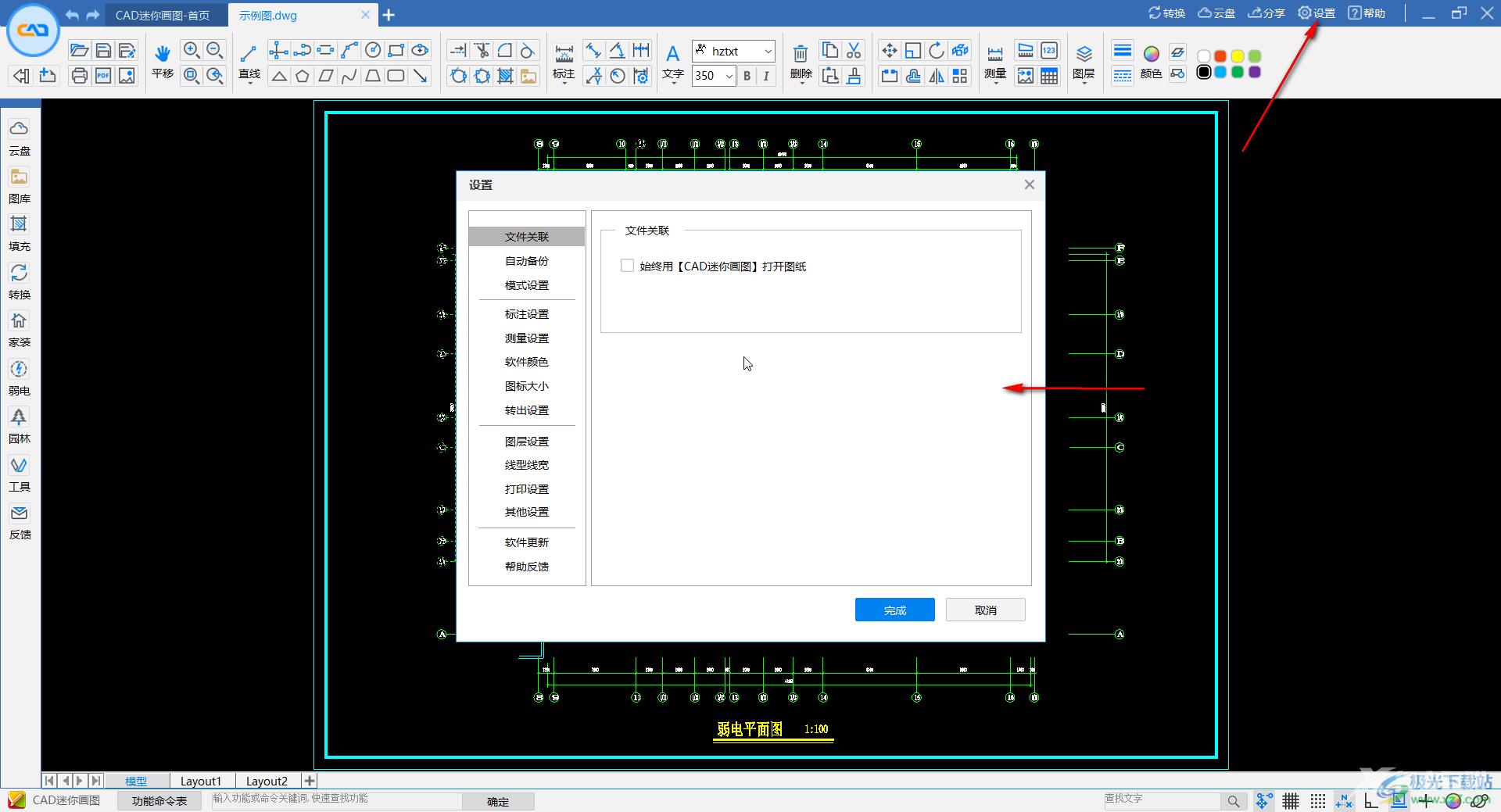1501x812 pixels.
Task: Switch to CAD迷你画图-首页 tab
Action: (163, 15)
